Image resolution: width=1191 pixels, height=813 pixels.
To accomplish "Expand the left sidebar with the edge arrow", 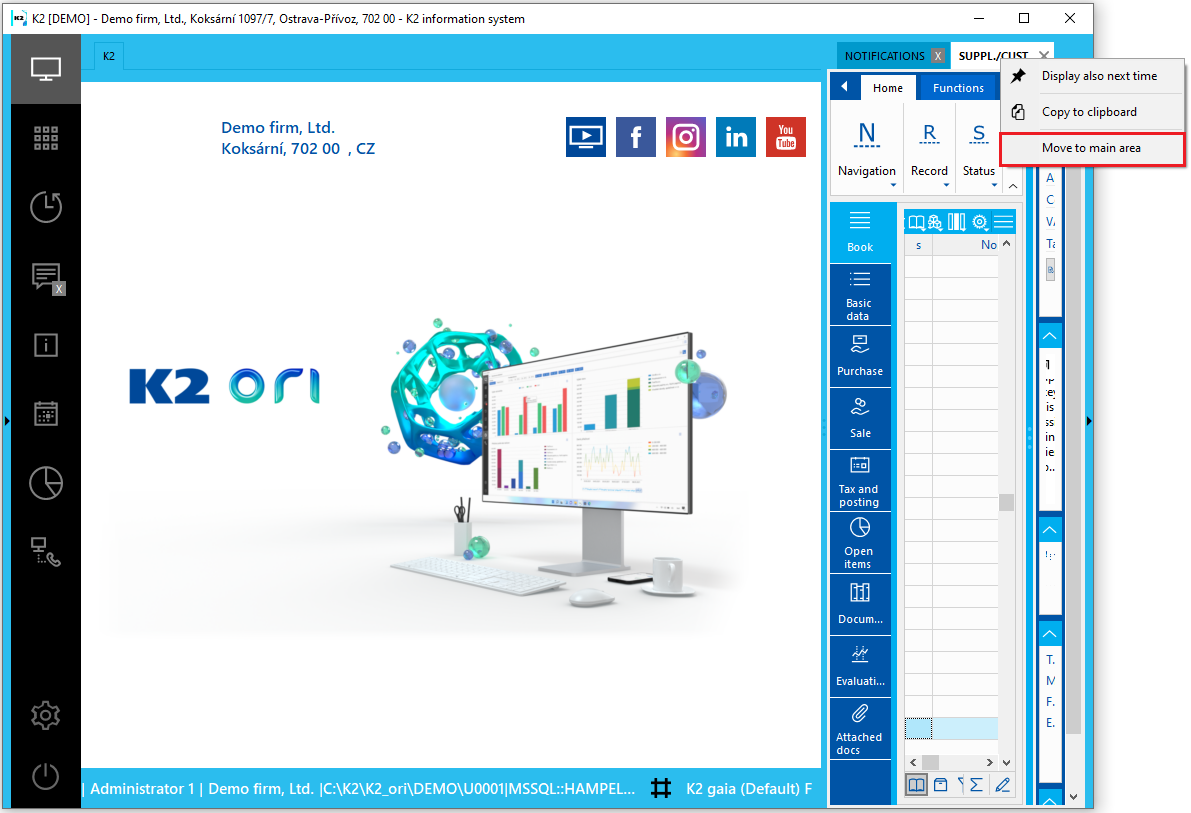I will click(7, 420).
